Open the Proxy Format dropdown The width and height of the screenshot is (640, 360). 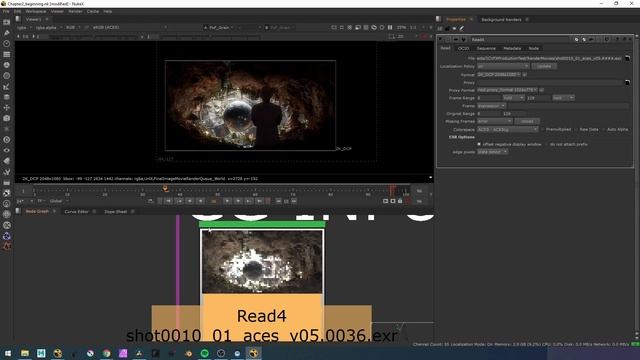[507, 90]
